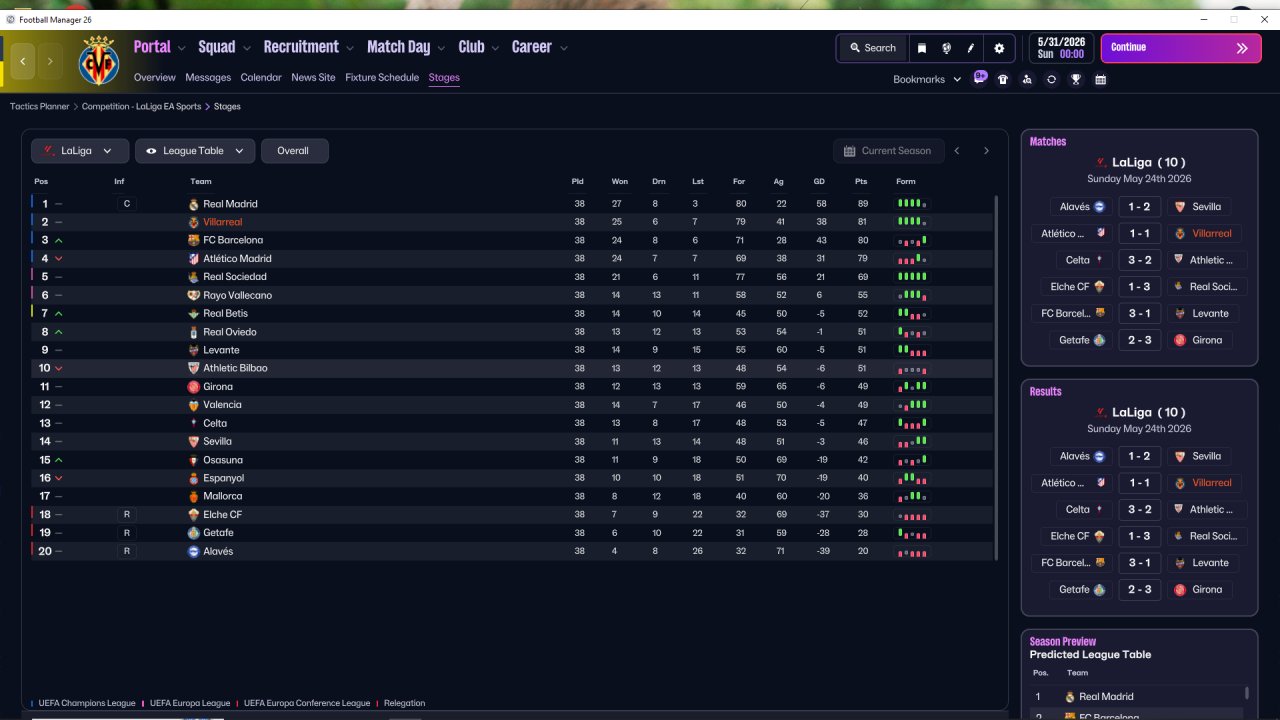Click the Overall filter button
Screen dimensions: 1280x720
295,151
